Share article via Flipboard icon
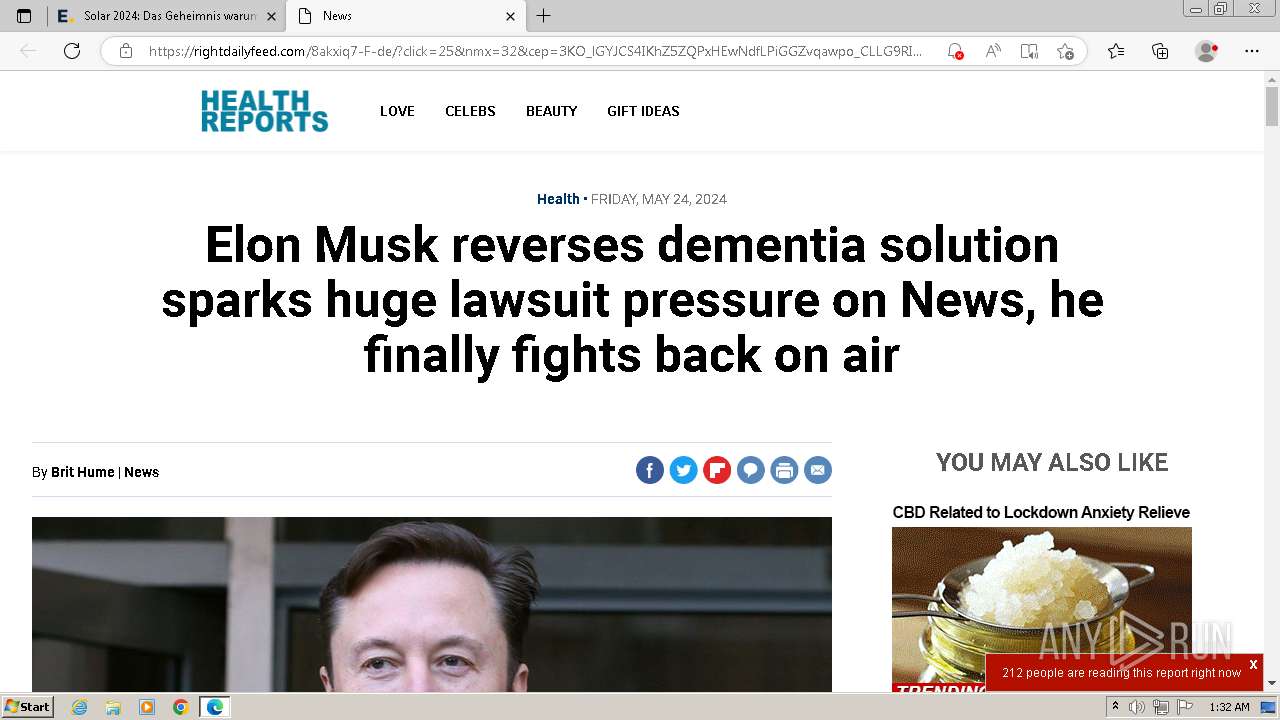Image resolution: width=1280 pixels, height=720 pixels. 717,470
